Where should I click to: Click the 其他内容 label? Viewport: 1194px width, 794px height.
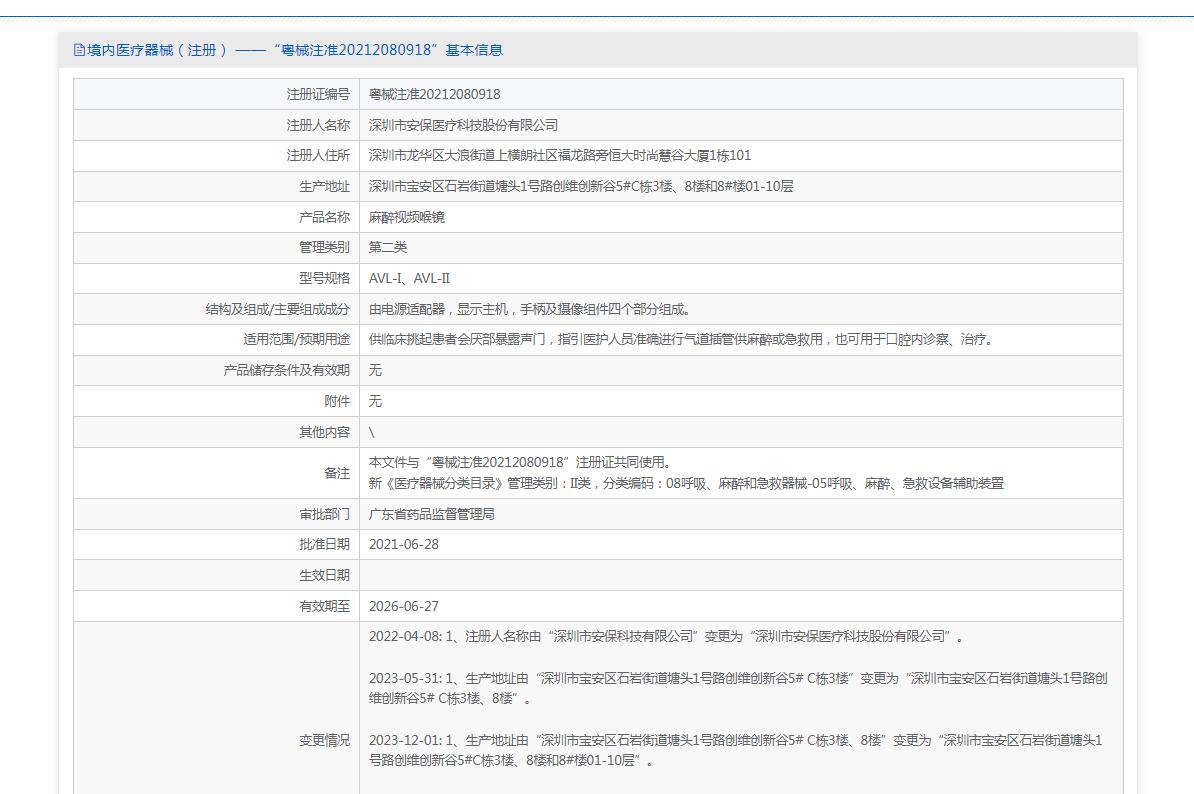click(324, 432)
